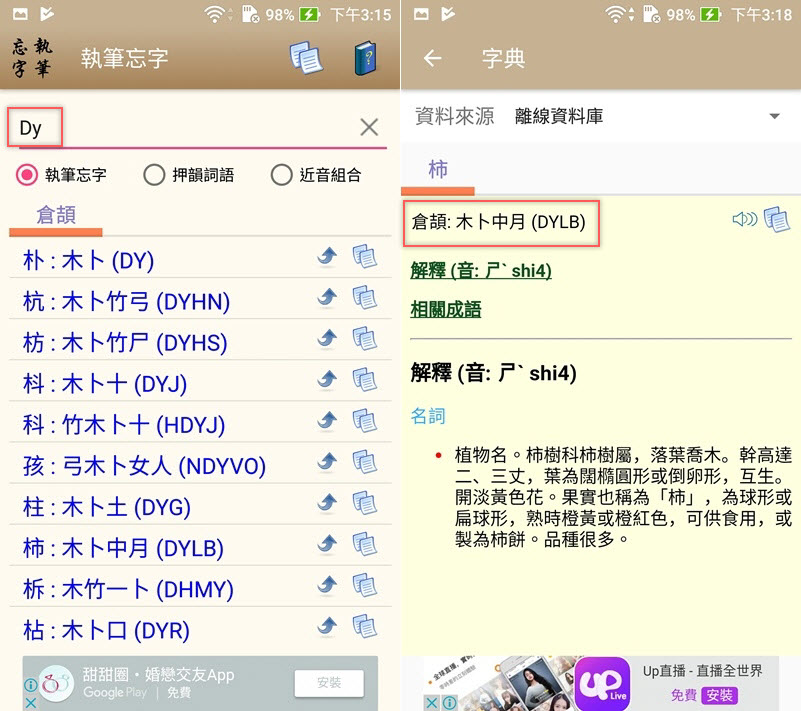This screenshot has height=711, width=801.
Task: Follow the 解釋 (音: ㄕˋ shi4) link
Action: [481, 270]
